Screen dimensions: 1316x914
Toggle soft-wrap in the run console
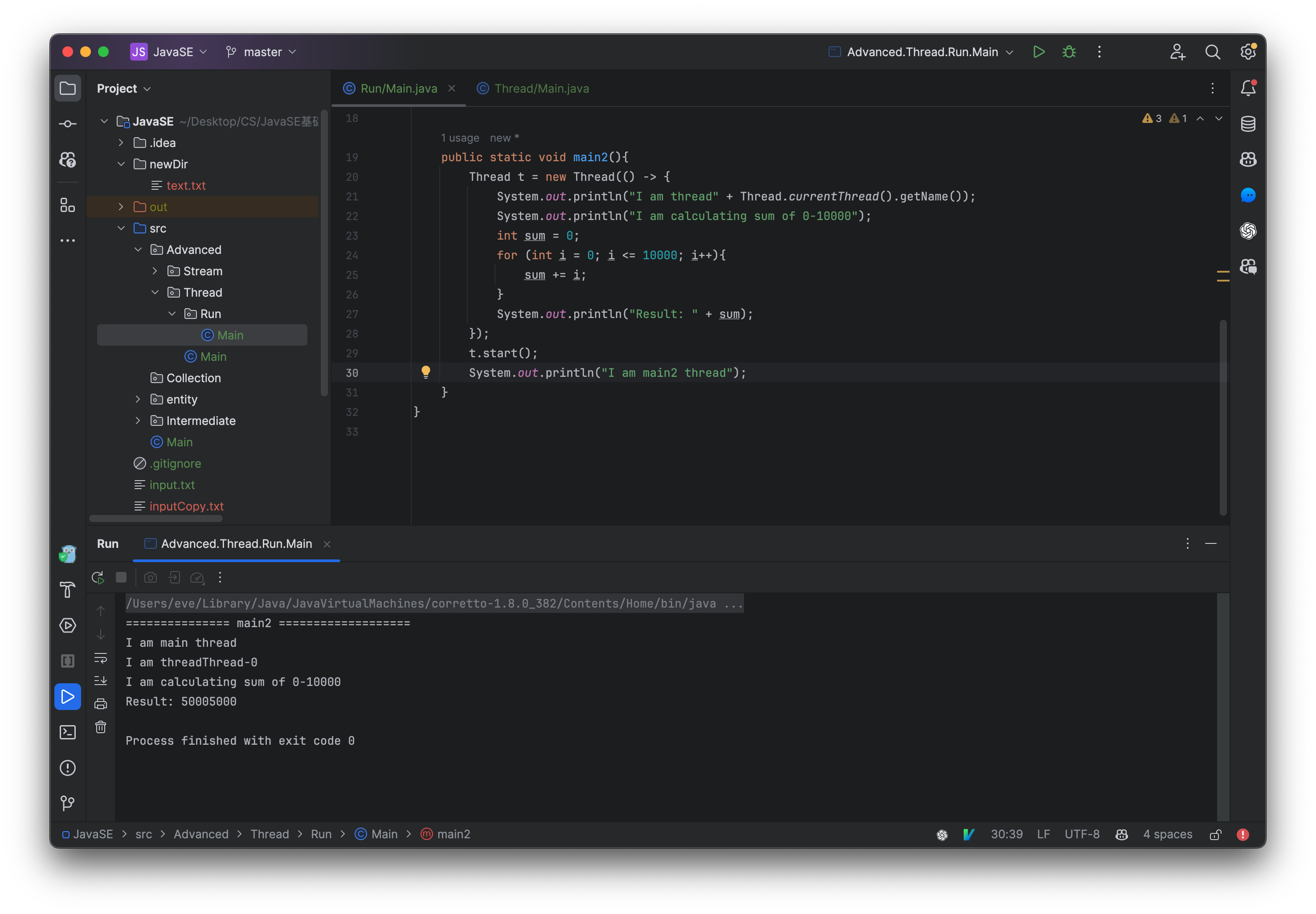101,657
